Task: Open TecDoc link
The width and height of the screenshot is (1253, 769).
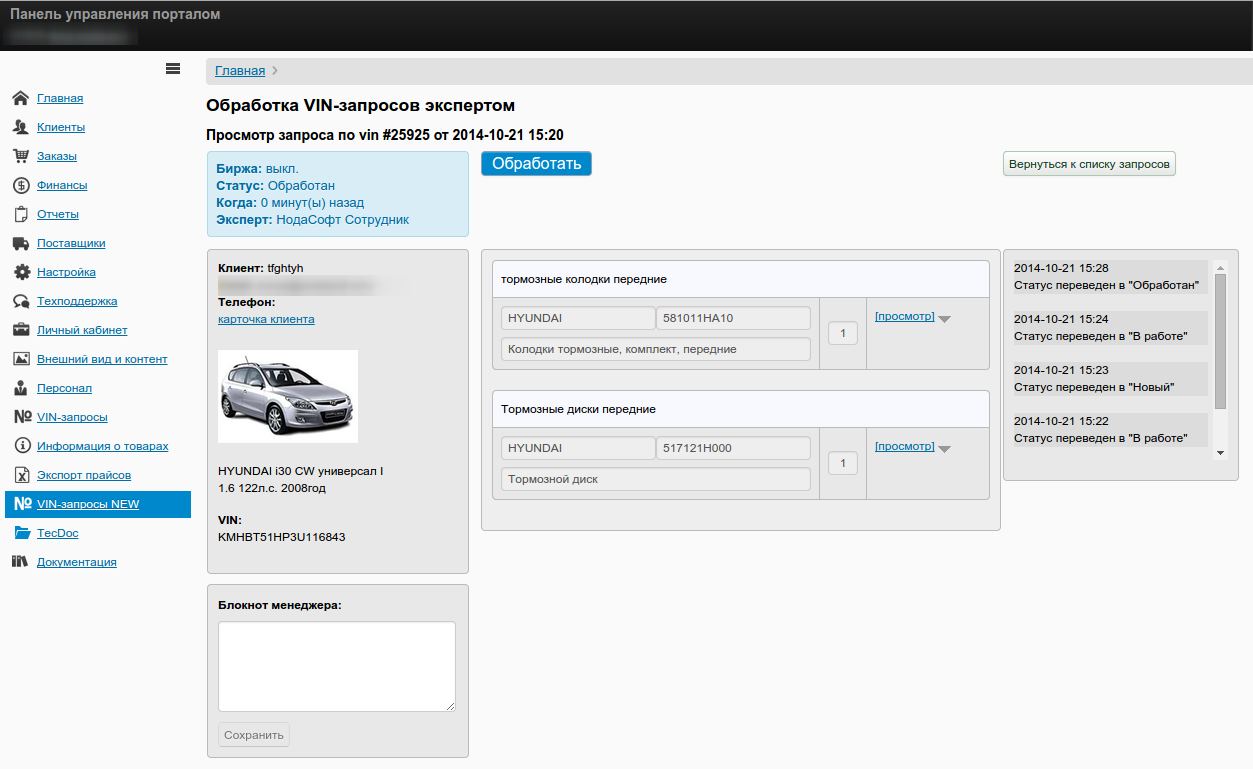Action: [x=58, y=533]
